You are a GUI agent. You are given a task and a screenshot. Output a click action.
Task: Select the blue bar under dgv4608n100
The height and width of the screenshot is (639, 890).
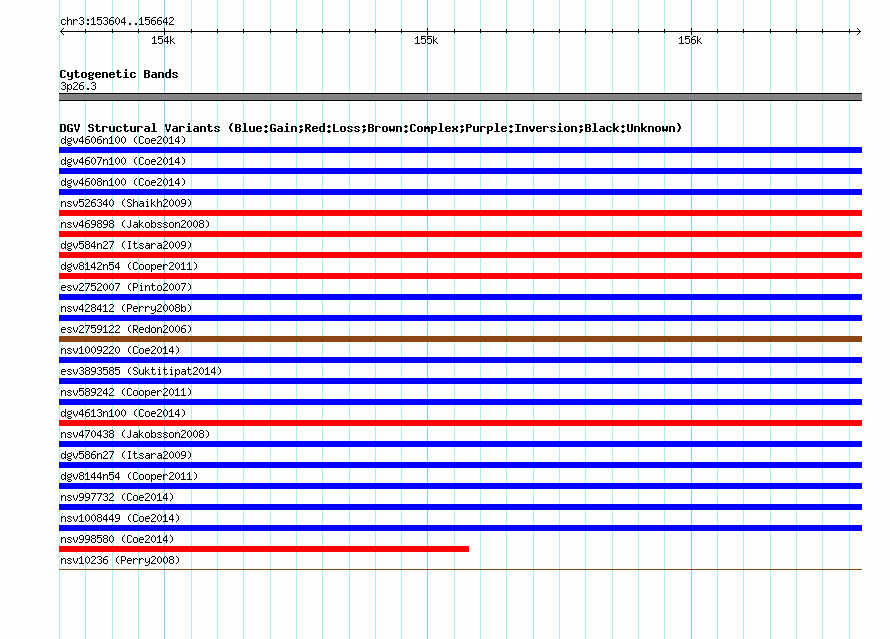[x=460, y=192]
